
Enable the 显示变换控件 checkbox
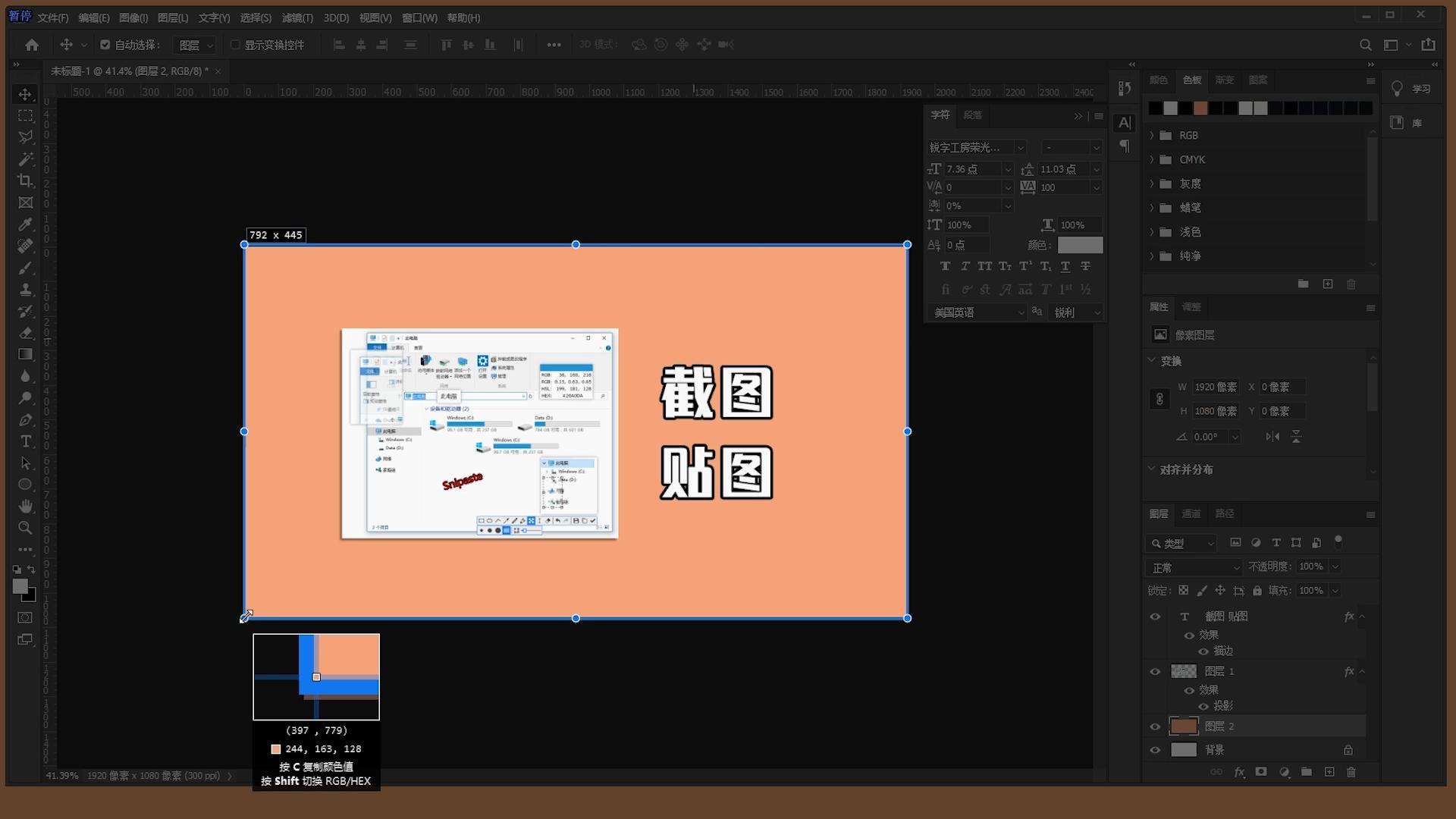tap(235, 45)
